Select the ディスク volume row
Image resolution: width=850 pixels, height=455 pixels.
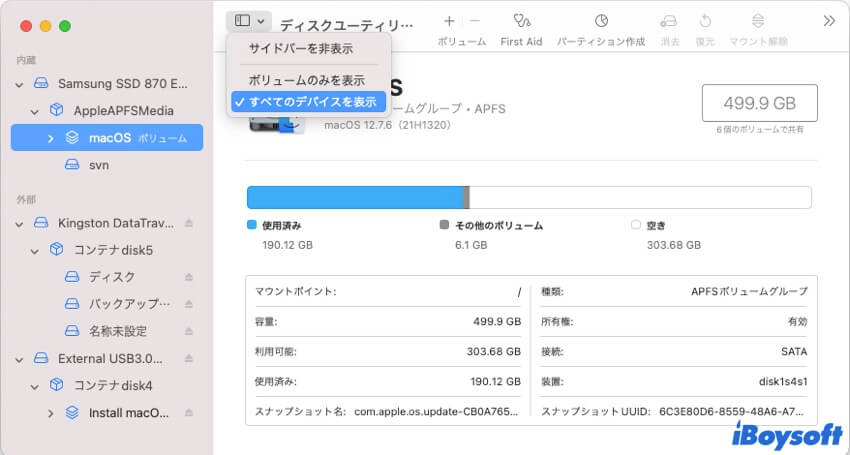click(107, 277)
